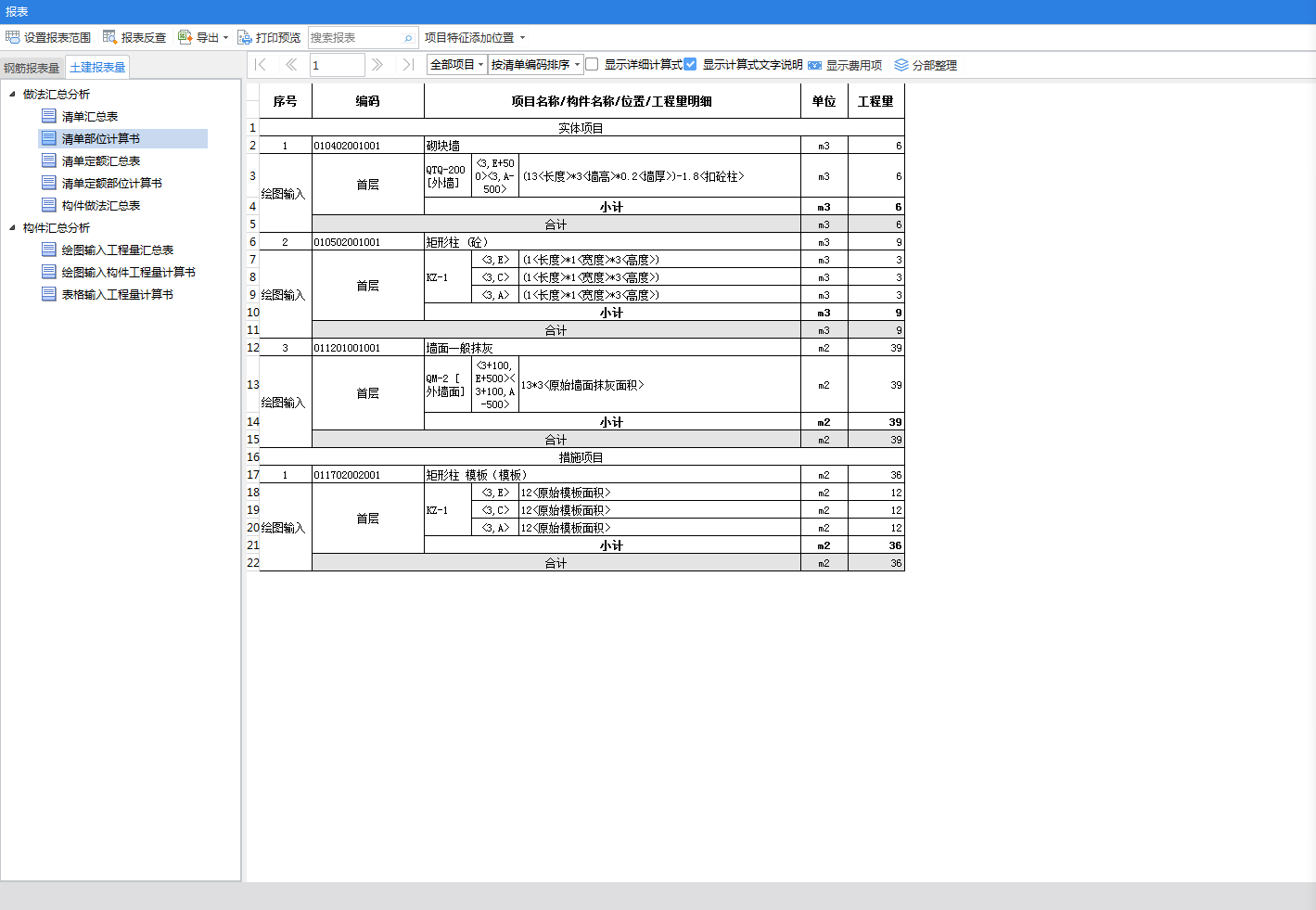Click code cell 010402001001
The height and width of the screenshot is (910, 1316).
click(x=368, y=146)
